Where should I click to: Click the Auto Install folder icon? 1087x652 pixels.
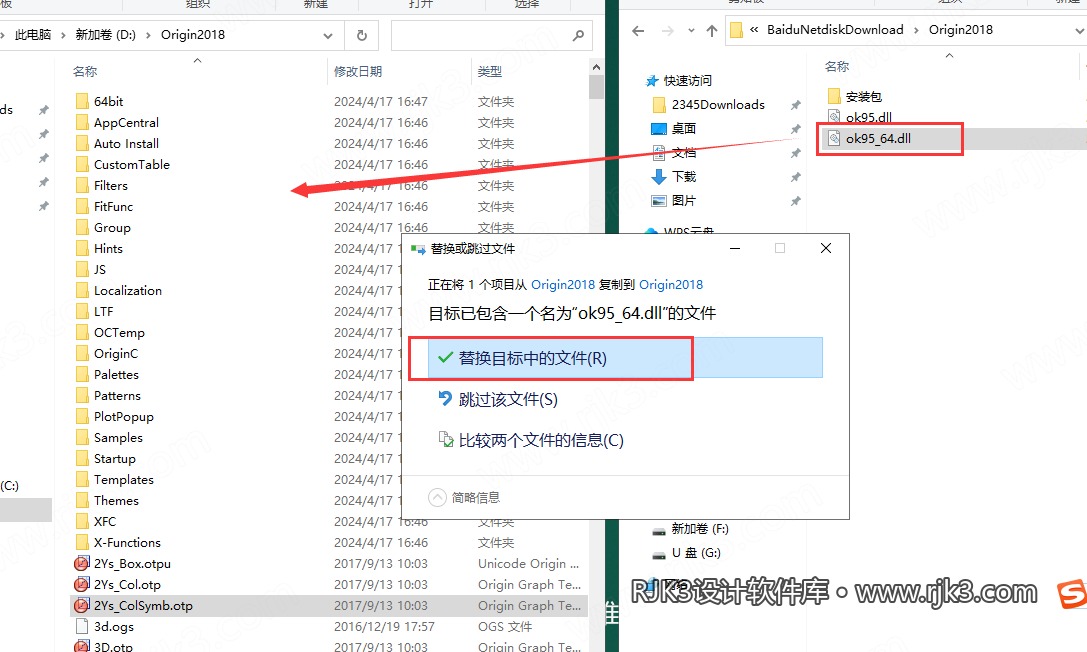(82, 143)
